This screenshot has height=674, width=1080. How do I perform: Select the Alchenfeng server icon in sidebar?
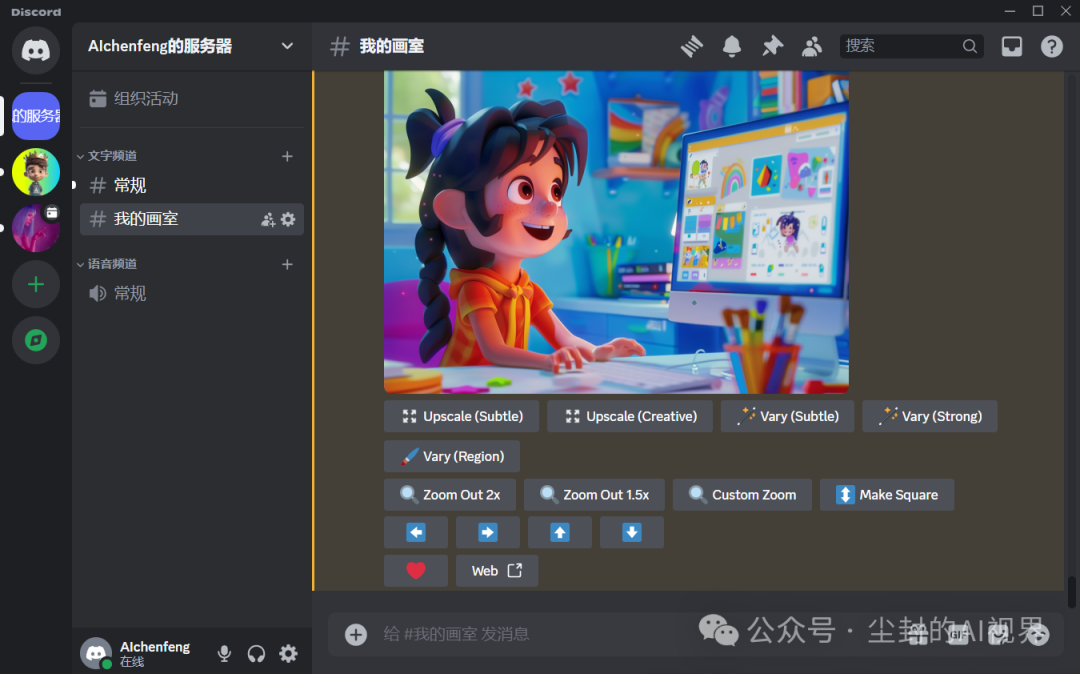pos(36,116)
